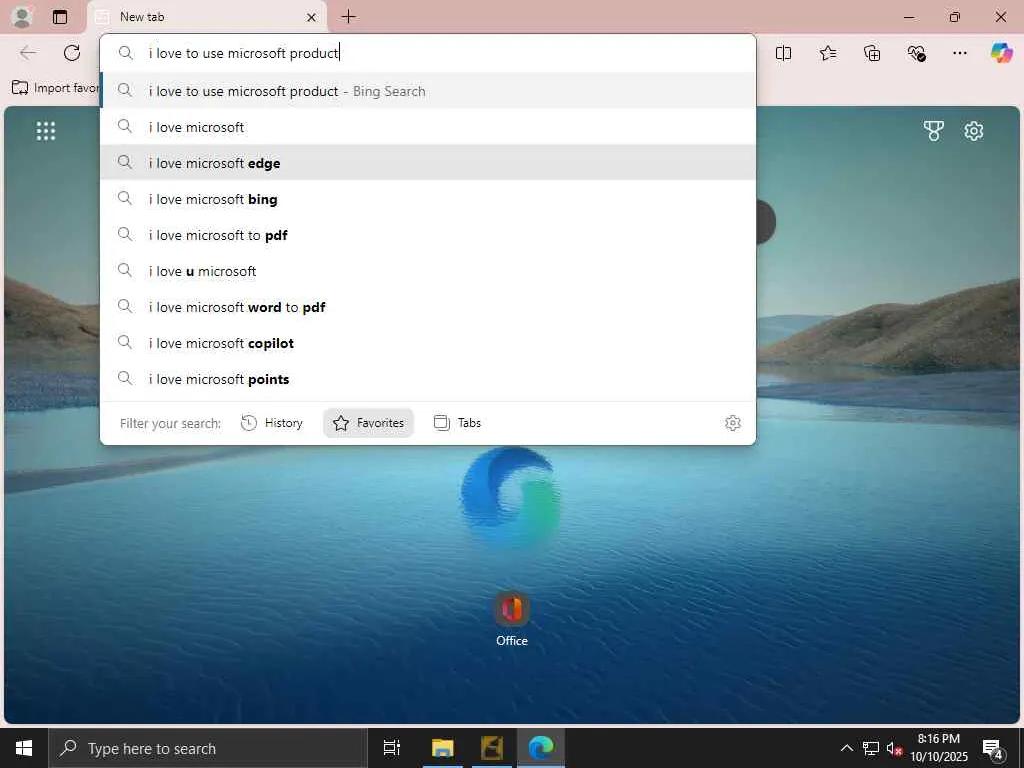1024x768 pixels.
Task: Open the Copilot sidebar
Action: [x=1001, y=53]
